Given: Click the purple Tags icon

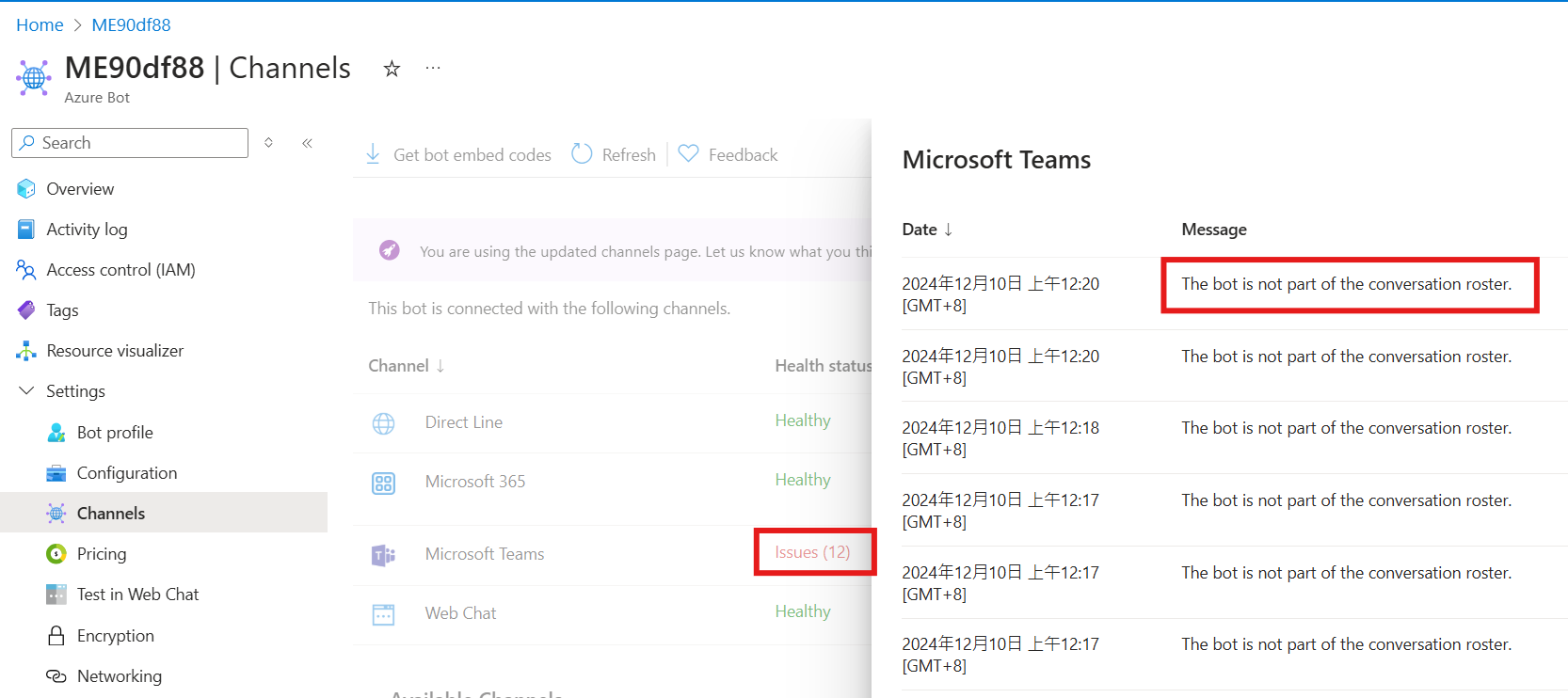Looking at the screenshot, I should coord(26,310).
